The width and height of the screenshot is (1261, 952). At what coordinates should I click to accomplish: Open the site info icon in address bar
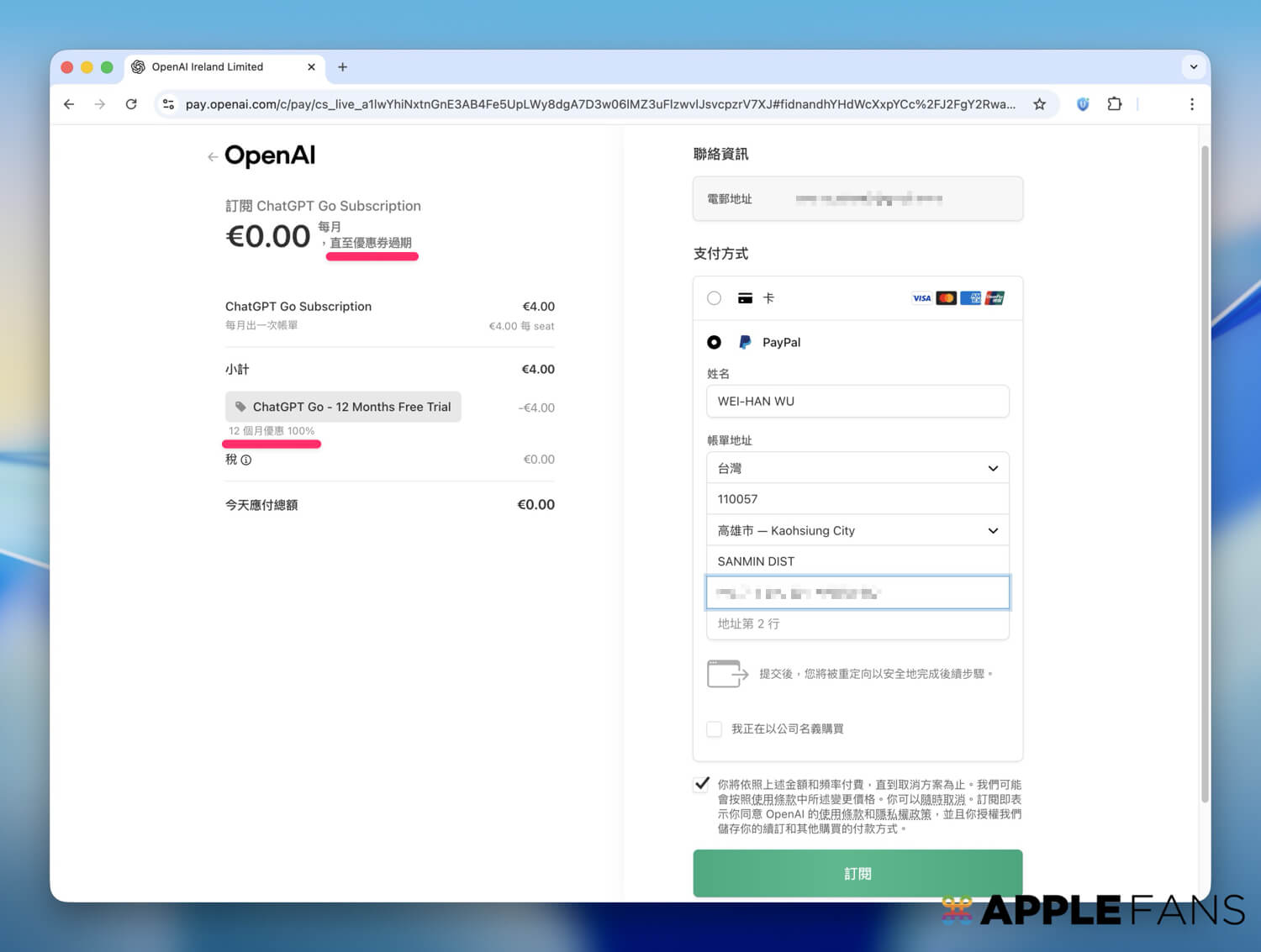pyautogui.click(x=168, y=104)
